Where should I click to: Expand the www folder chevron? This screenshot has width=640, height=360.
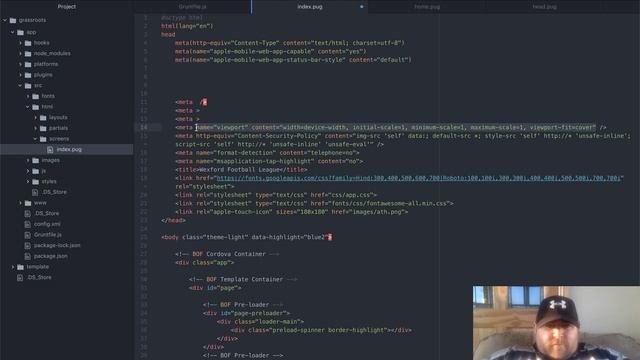20,202
